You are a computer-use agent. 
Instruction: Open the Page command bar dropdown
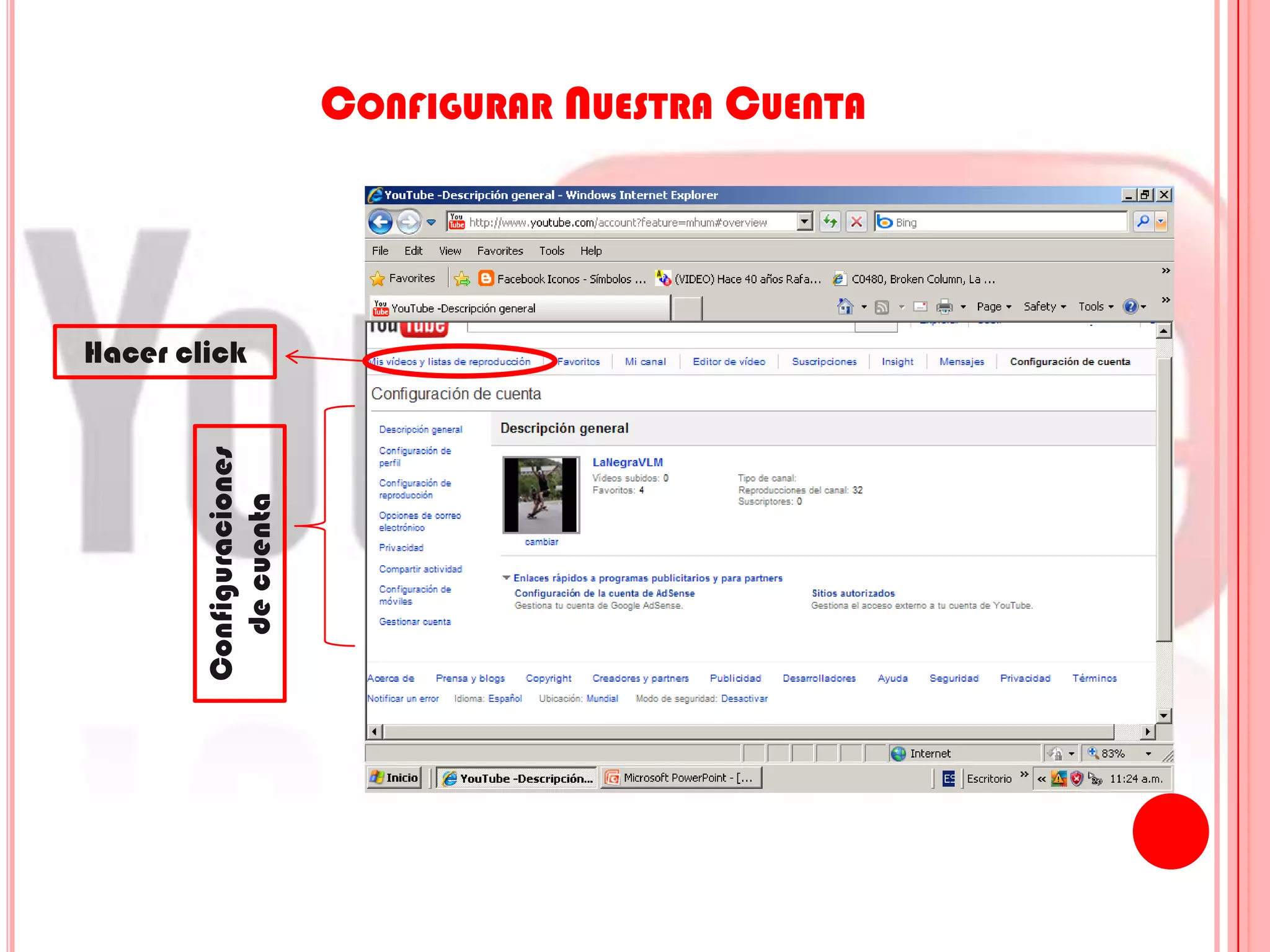(x=994, y=306)
